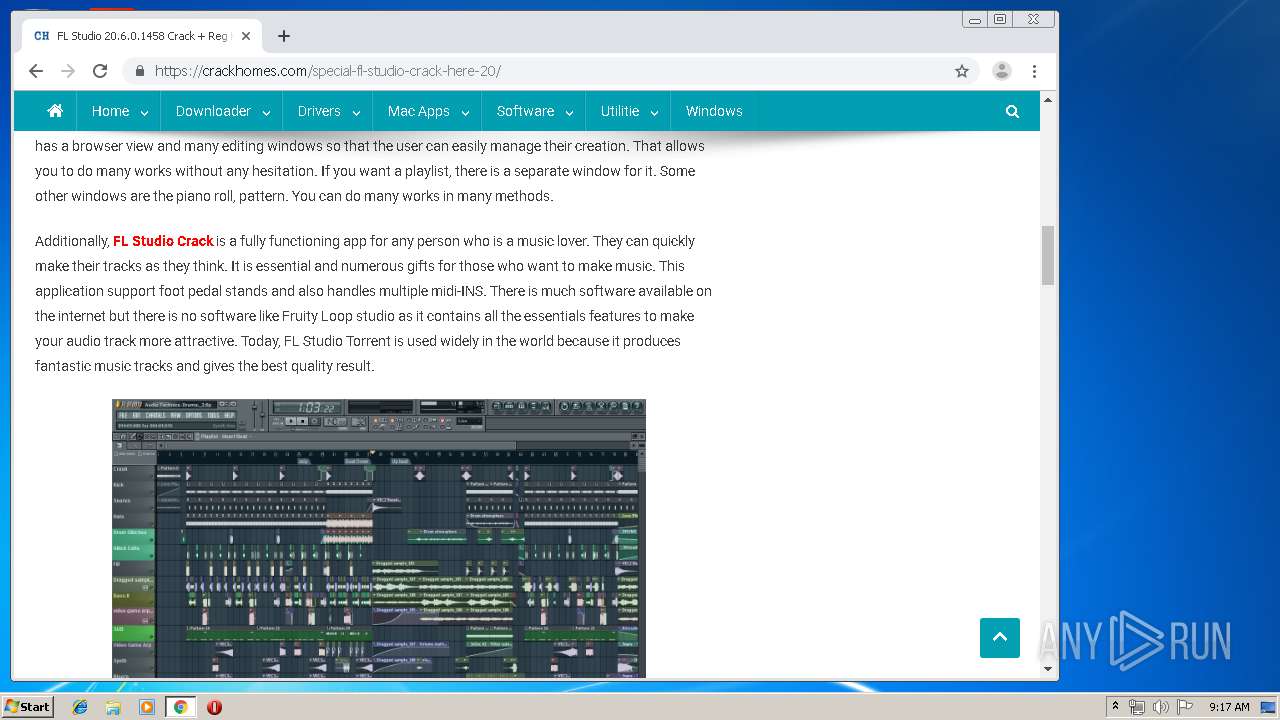Open the Action Center flag icon
Viewport: 1280px width, 720px height.
[x=1185, y=707]
